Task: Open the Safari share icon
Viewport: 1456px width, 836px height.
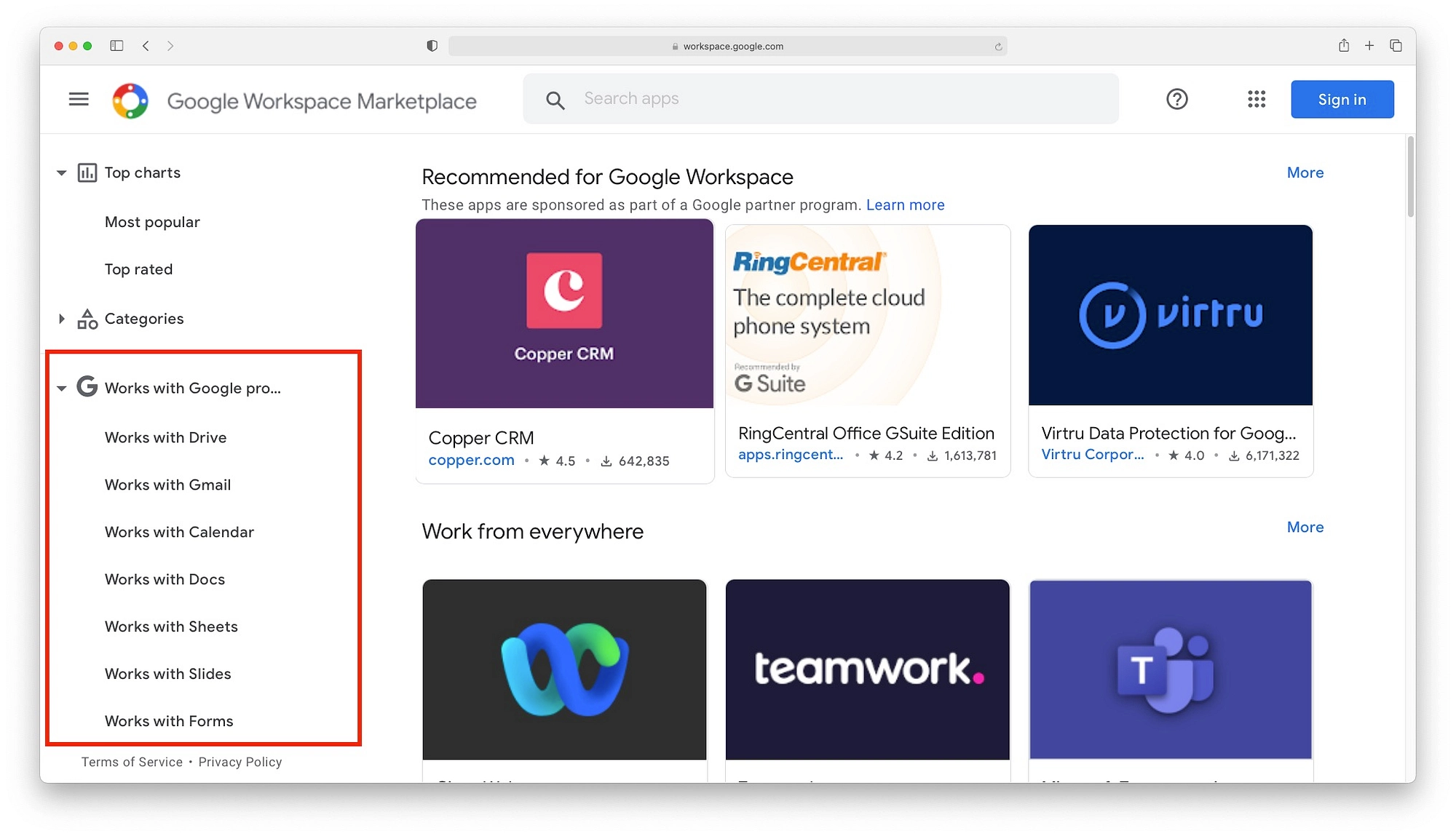Action: (1344, 45)
